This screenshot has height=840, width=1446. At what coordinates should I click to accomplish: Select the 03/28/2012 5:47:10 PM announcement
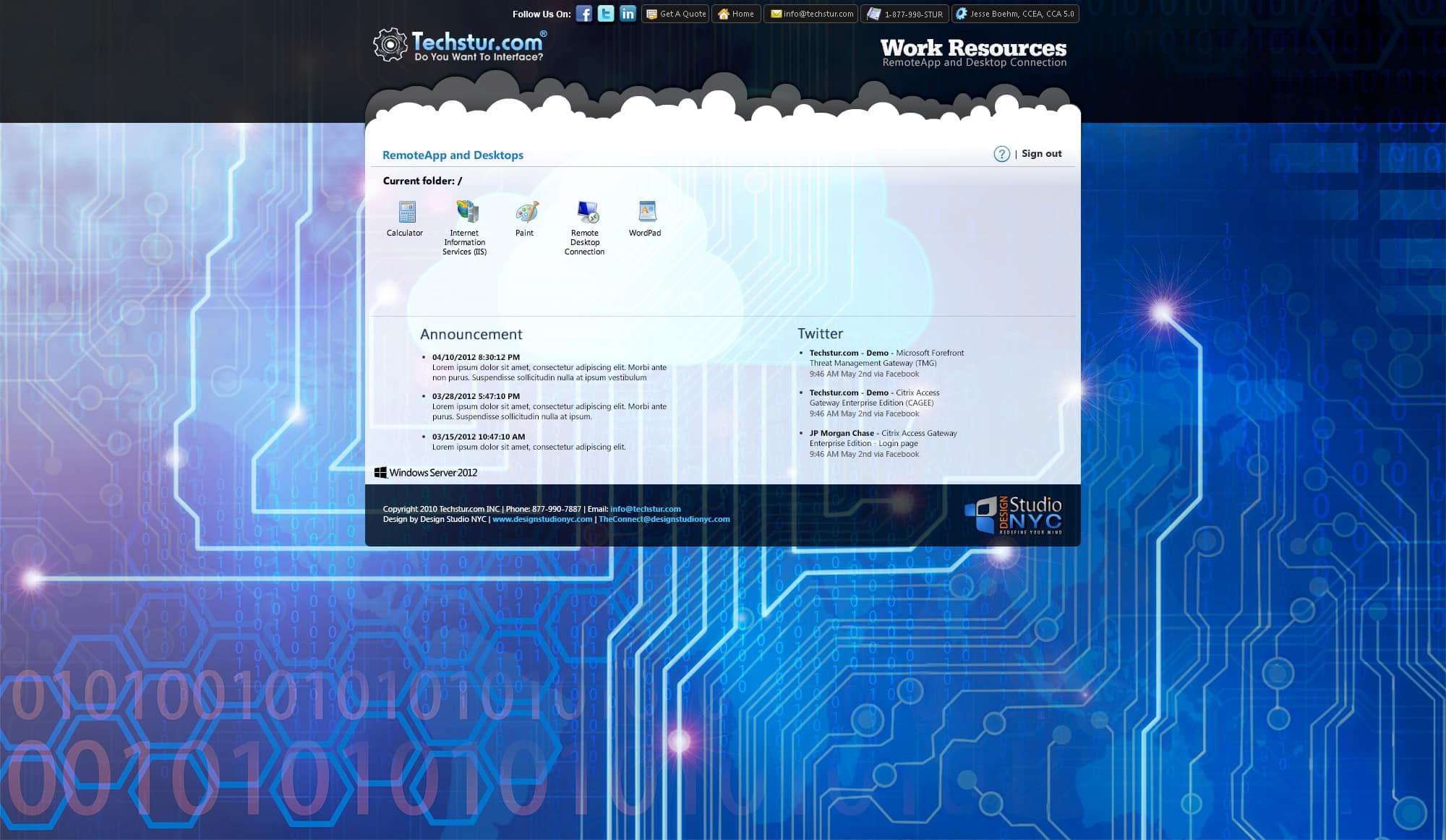coord(549,406)
